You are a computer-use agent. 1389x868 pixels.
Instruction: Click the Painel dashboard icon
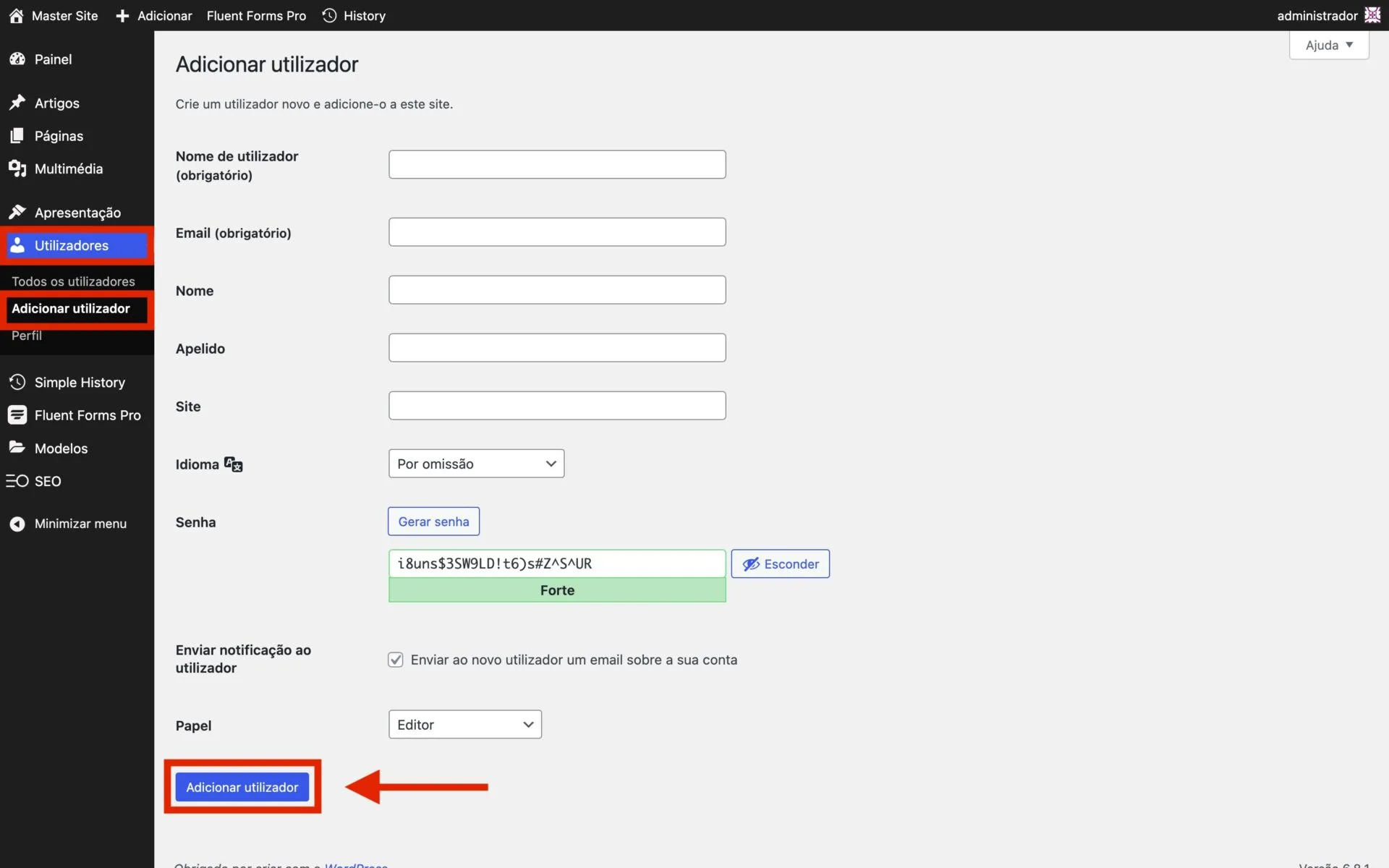coord(17,59)
